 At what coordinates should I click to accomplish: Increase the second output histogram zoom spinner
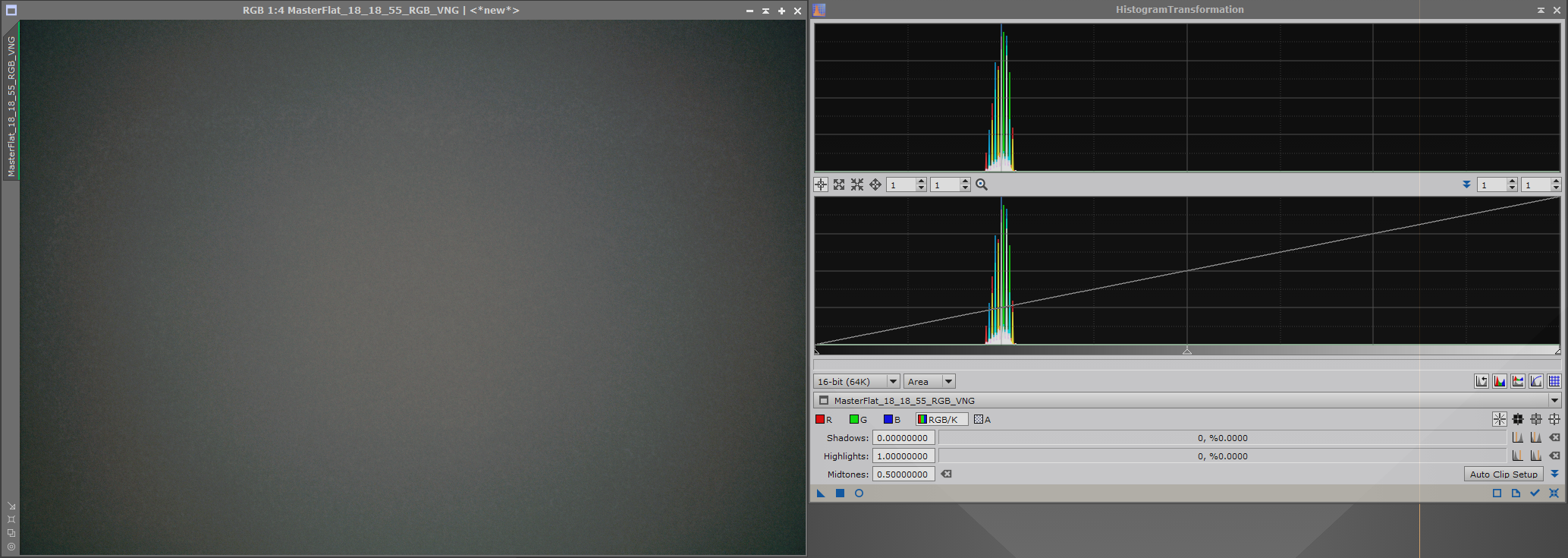click(1556, 181)
